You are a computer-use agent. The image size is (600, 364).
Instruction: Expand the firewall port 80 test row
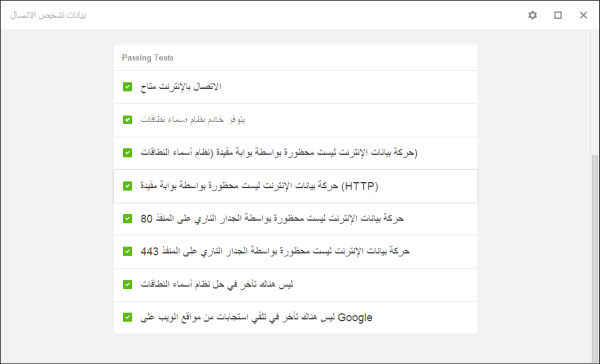point(295,219)
